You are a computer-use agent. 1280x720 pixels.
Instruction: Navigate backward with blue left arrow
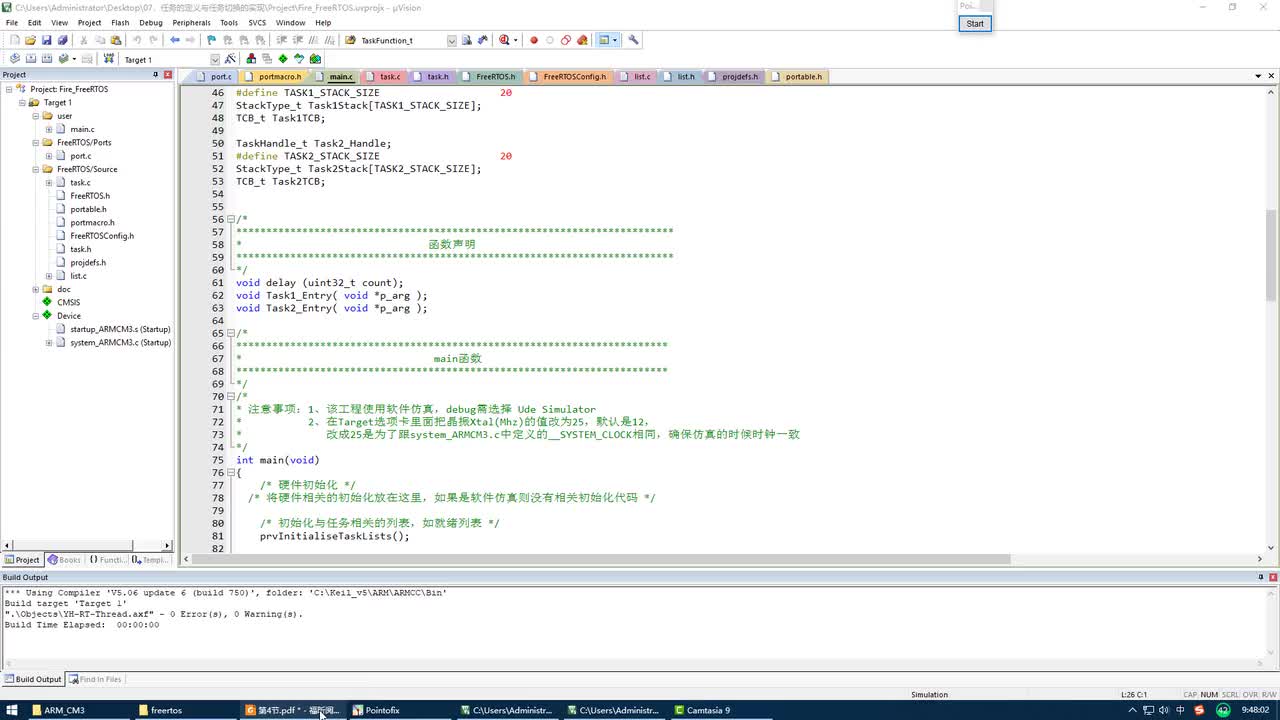coord(175,40)
